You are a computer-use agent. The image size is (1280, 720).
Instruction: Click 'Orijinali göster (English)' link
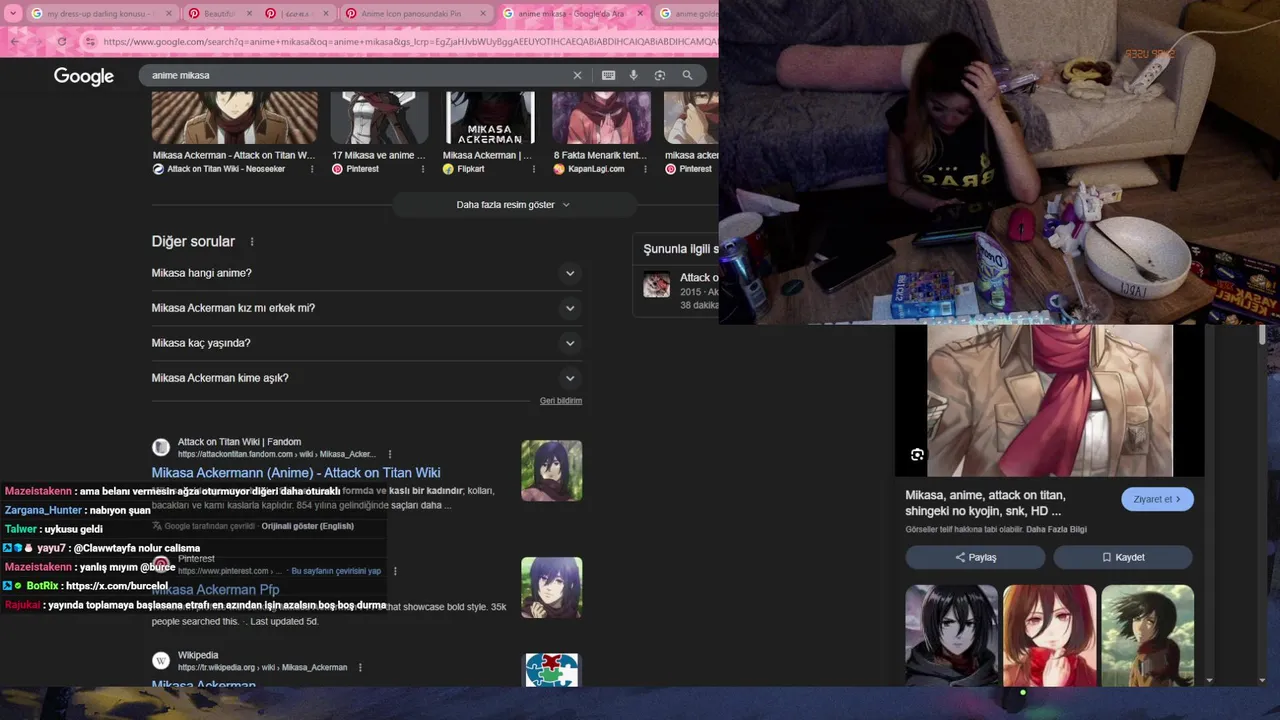click(x=307, y=526)
